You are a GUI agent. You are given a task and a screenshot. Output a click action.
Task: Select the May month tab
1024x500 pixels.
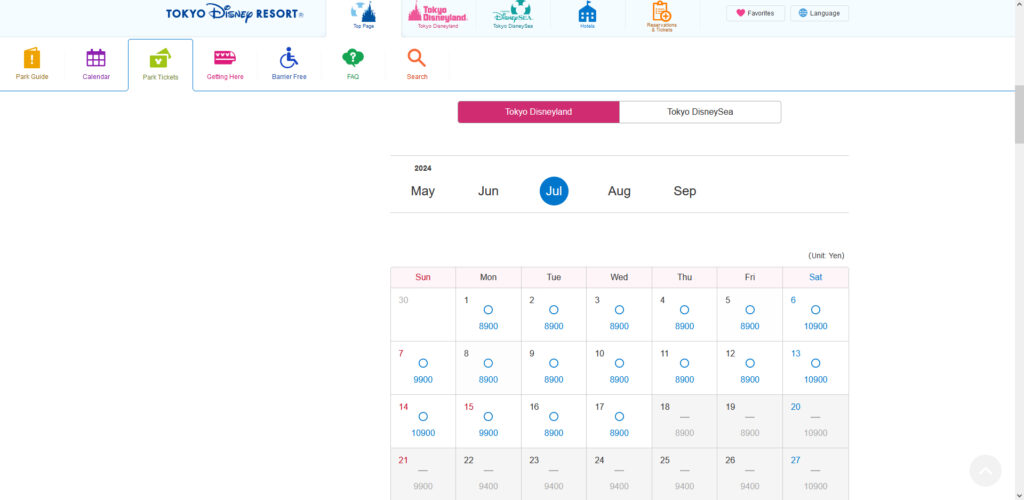(423, 191)
